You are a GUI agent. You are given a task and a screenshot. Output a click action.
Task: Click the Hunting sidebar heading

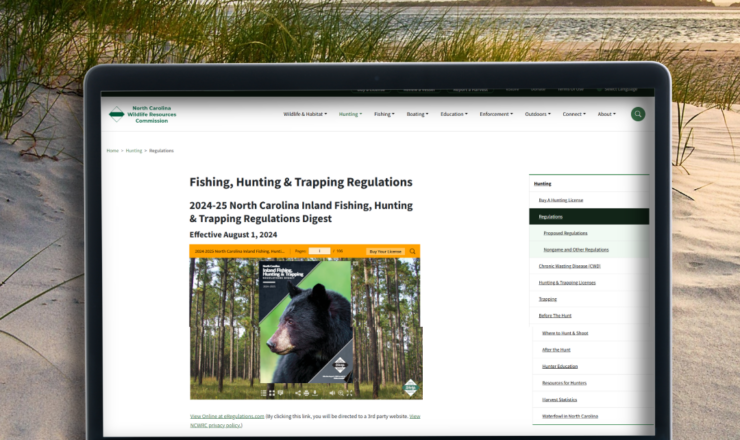tap(542, 184)
